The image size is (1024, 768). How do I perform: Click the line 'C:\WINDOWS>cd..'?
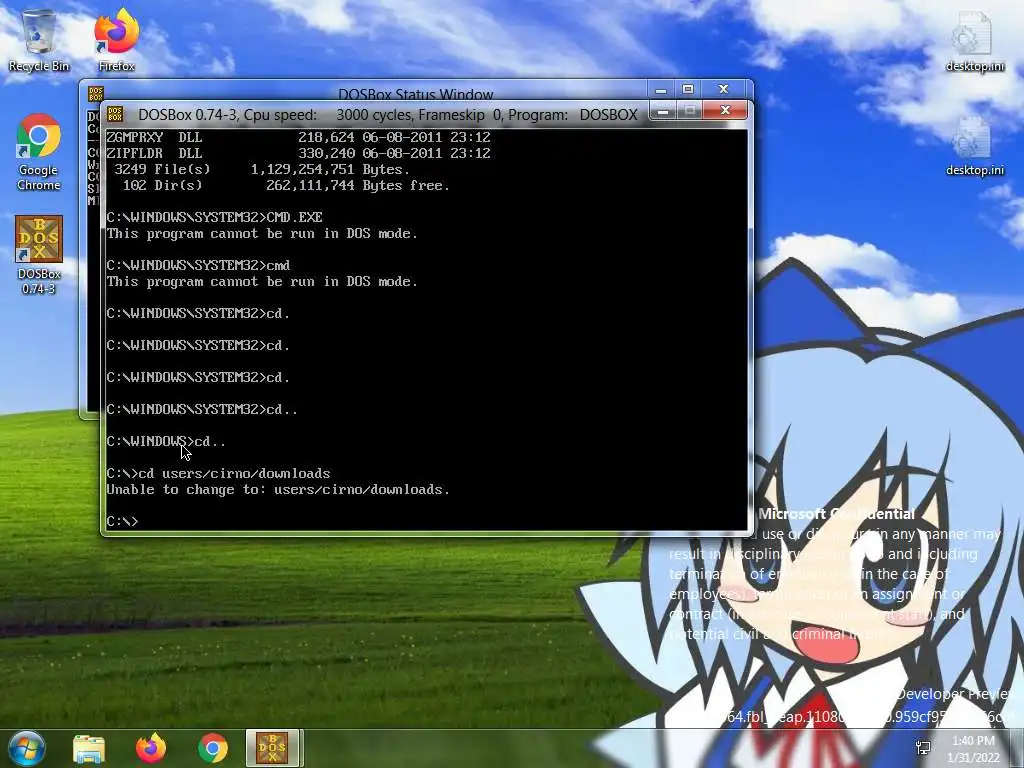[x=166, y=441]
